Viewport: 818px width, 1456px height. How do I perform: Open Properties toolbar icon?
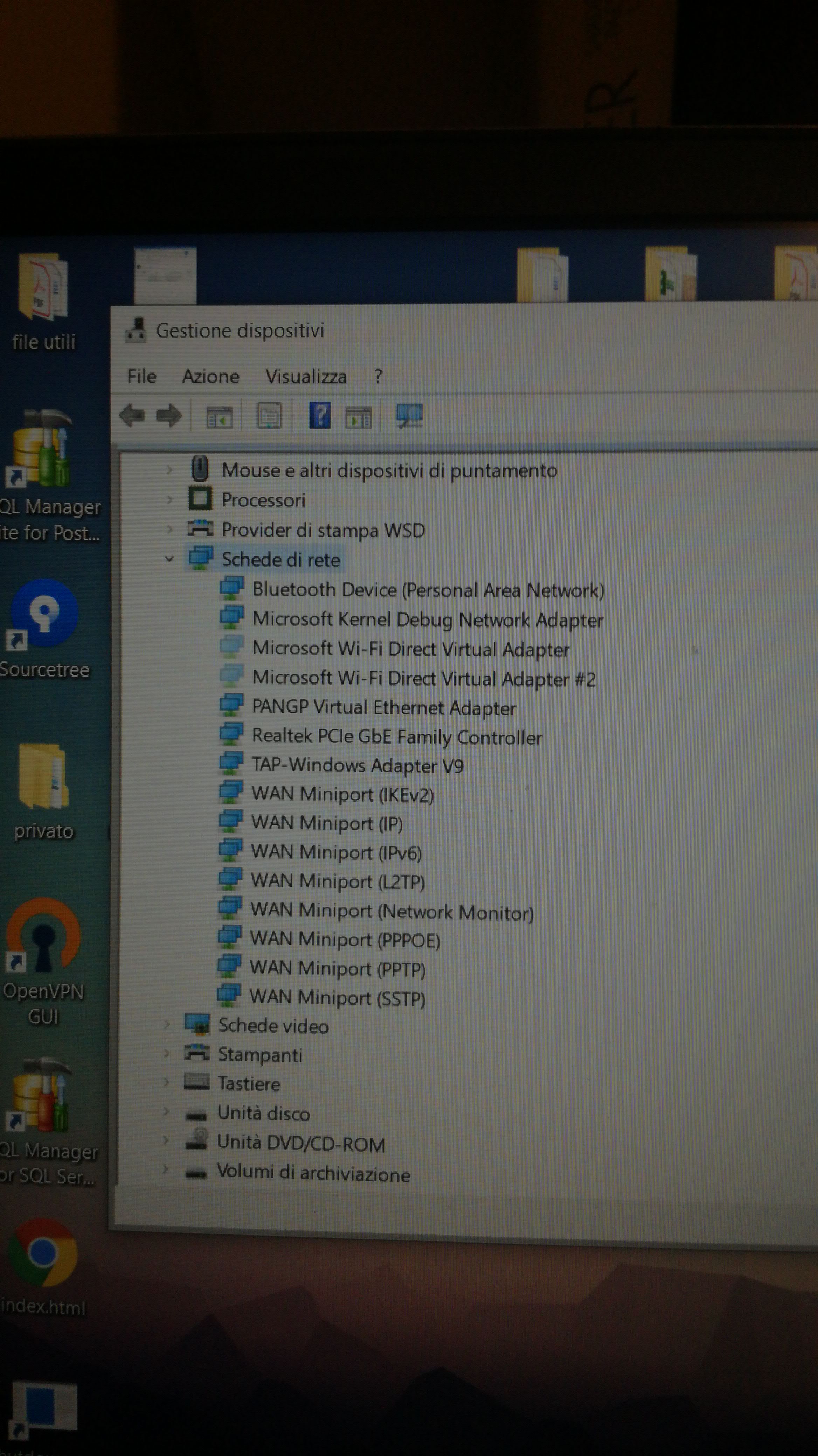point(269,416)
